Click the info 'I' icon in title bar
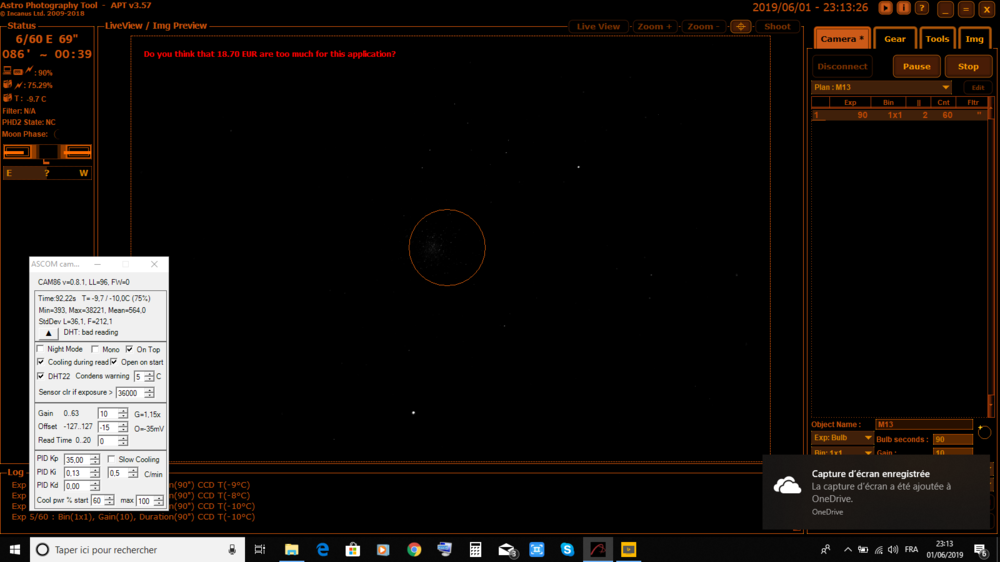1000x562 pixels. click(x=903, y=8)
